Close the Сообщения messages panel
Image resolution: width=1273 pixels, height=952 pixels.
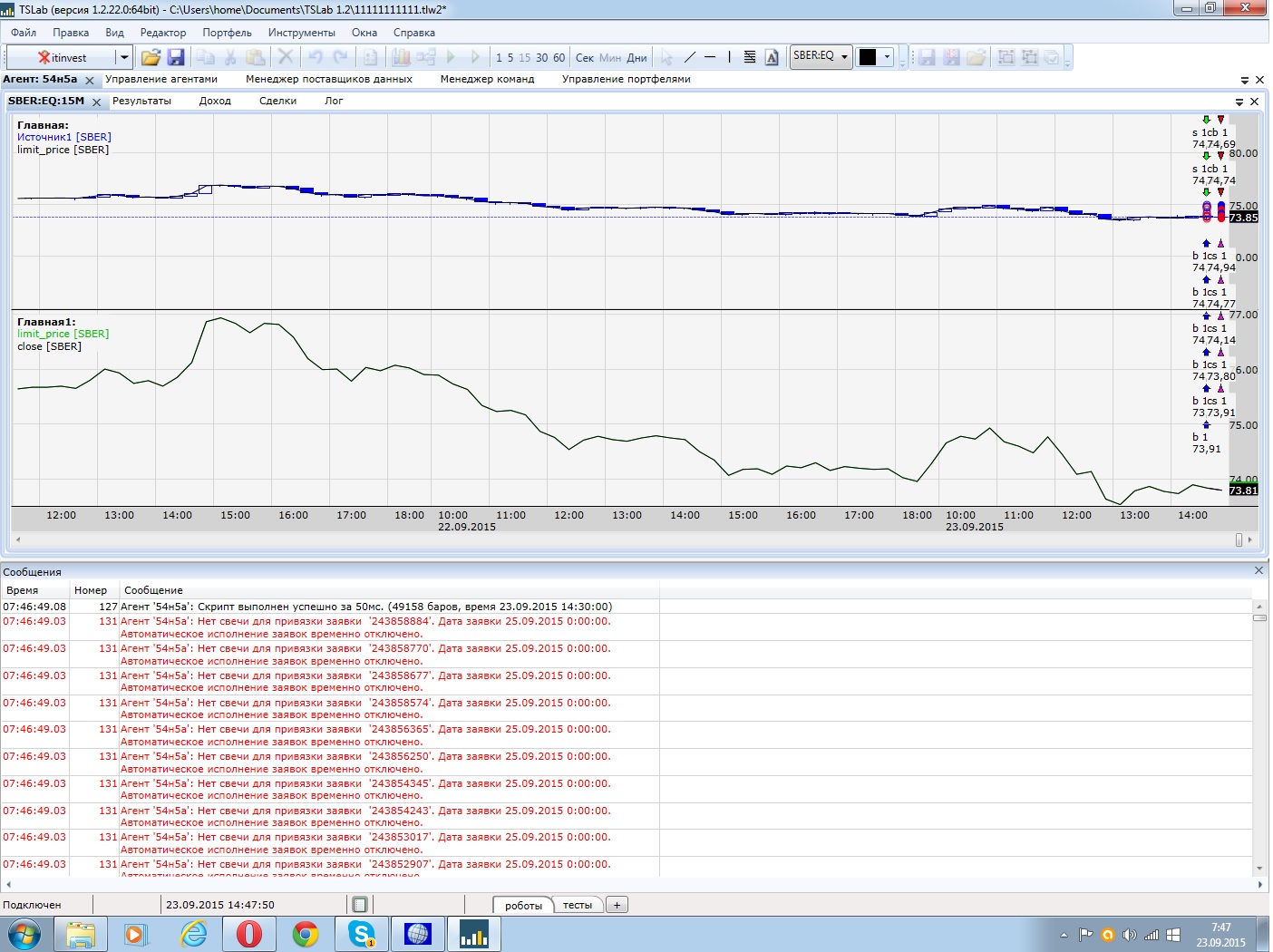tap(1258, 570)
